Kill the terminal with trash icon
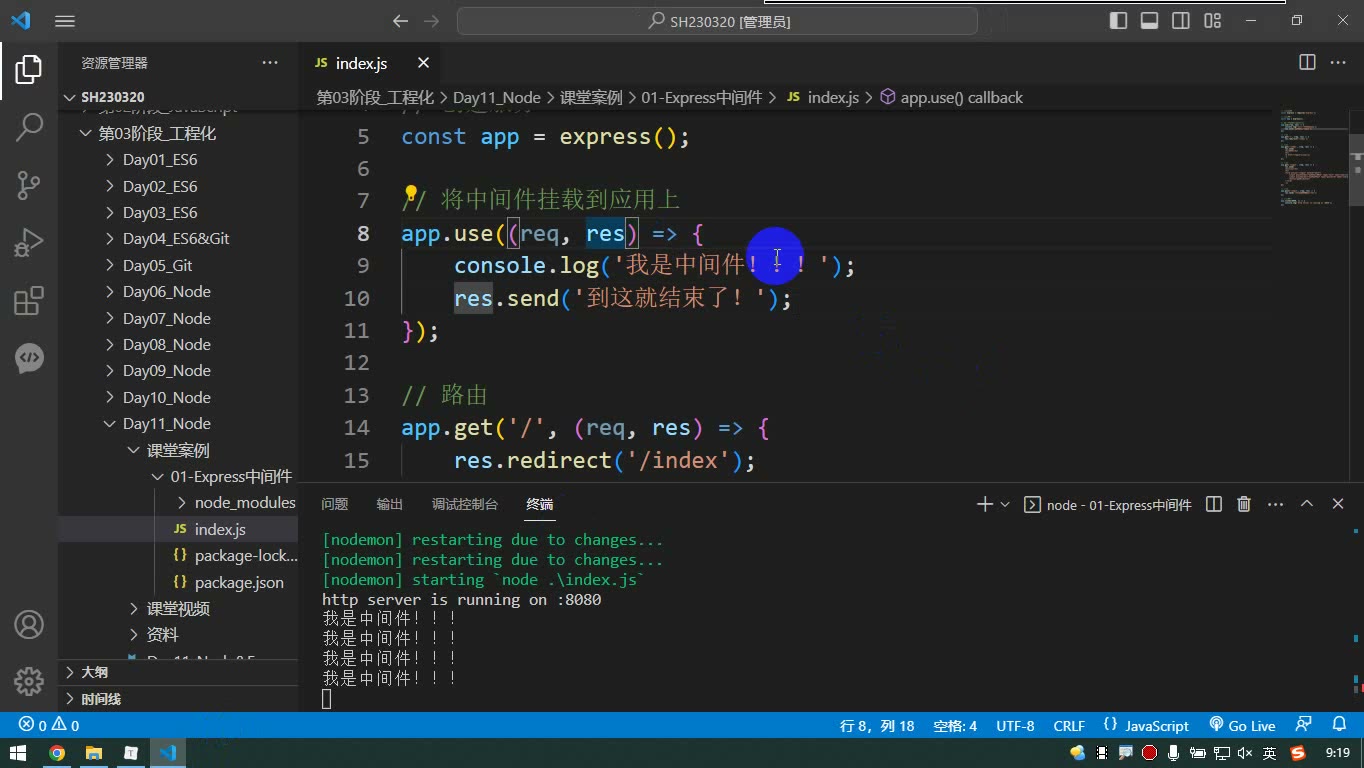This screenshot has width=1364, height=768. [x=1244, y=504]
